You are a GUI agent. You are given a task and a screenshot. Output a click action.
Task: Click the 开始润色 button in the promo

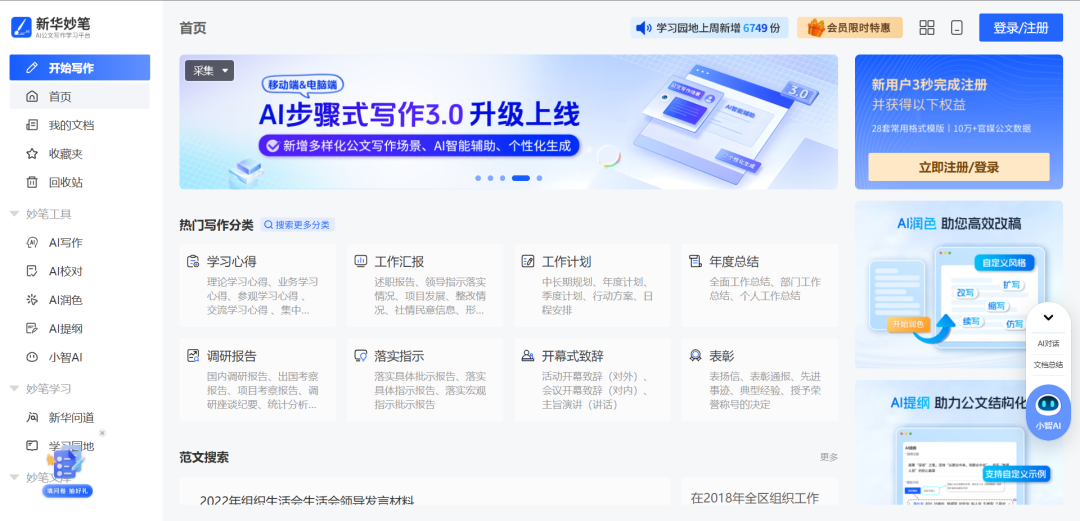tap(908, 323)
